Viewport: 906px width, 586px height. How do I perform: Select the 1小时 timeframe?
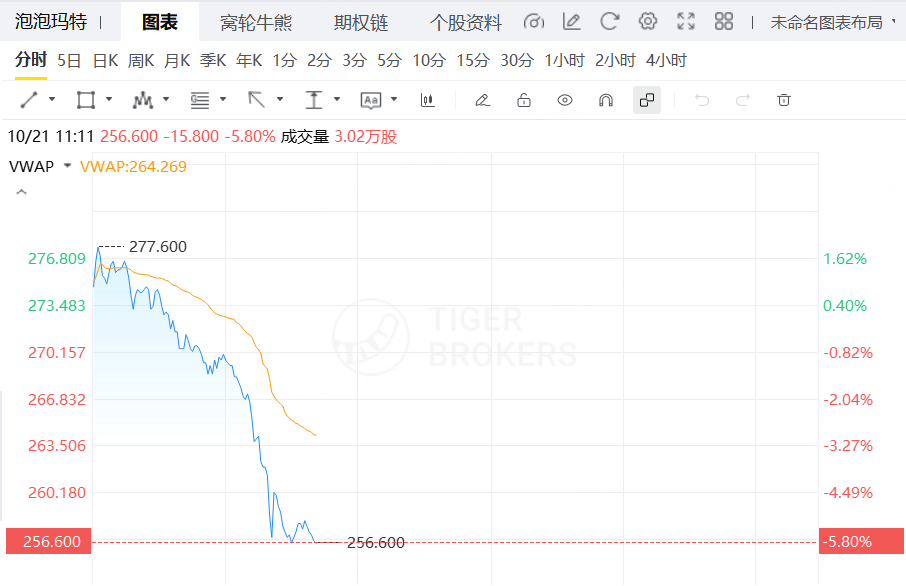pyautogui.click(x=565, y=60)
